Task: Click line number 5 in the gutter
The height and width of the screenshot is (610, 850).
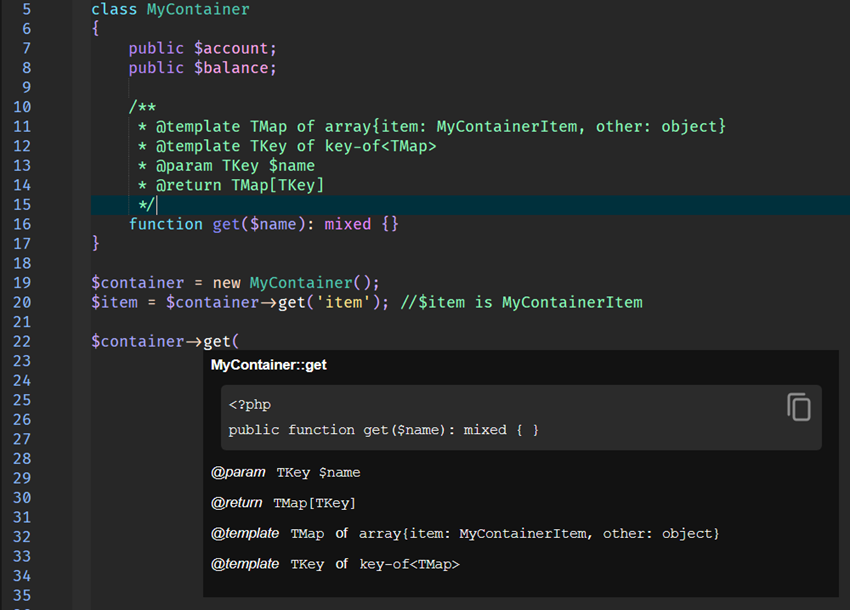Action: [x=25, y=10]
